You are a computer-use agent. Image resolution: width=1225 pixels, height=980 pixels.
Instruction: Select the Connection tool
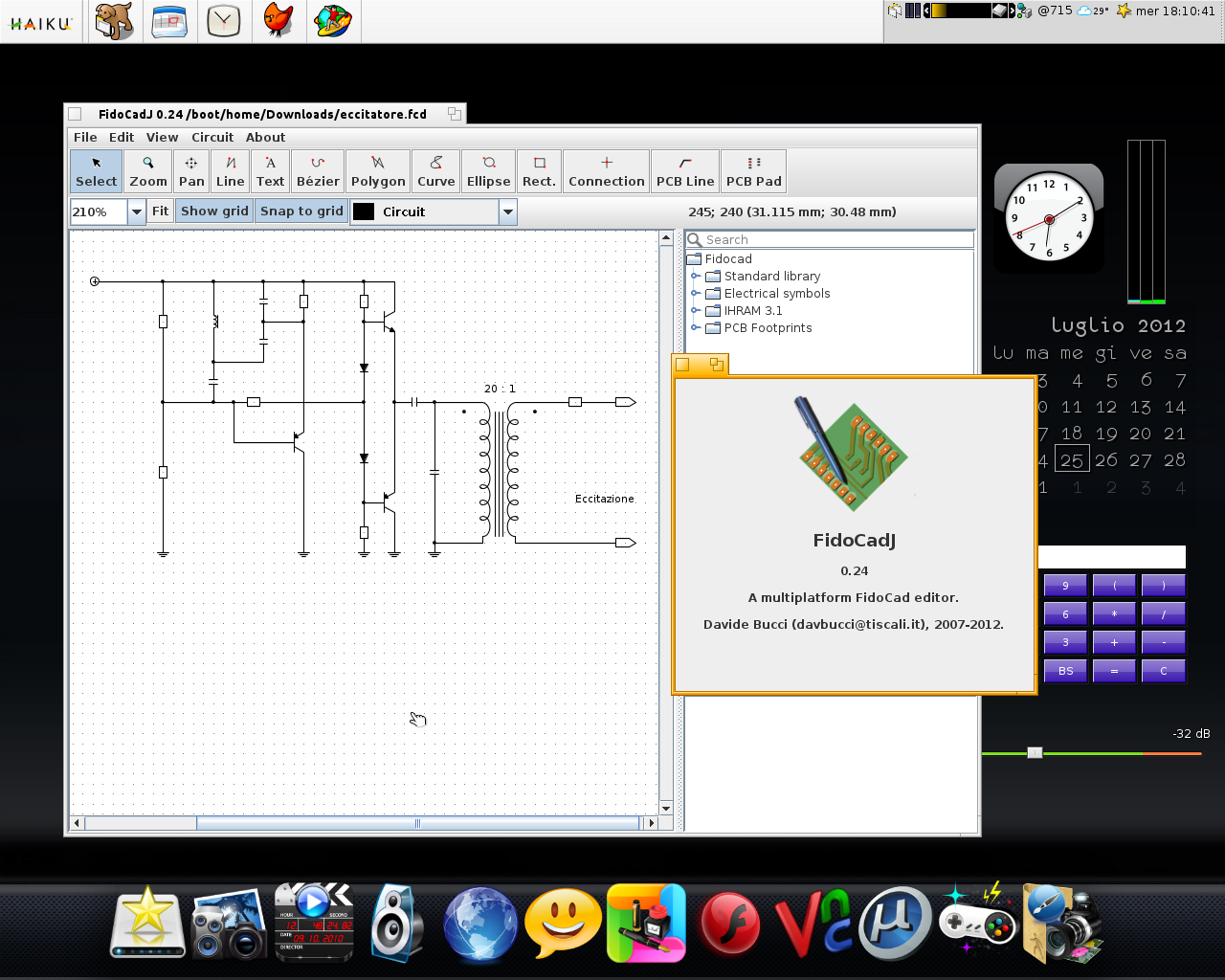(607, 171)
